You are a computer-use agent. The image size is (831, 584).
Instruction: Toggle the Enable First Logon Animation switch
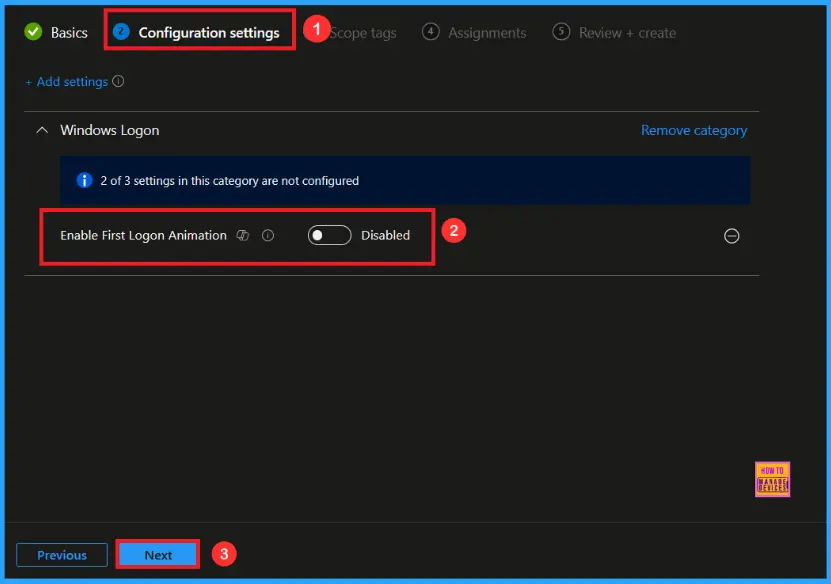329,235
